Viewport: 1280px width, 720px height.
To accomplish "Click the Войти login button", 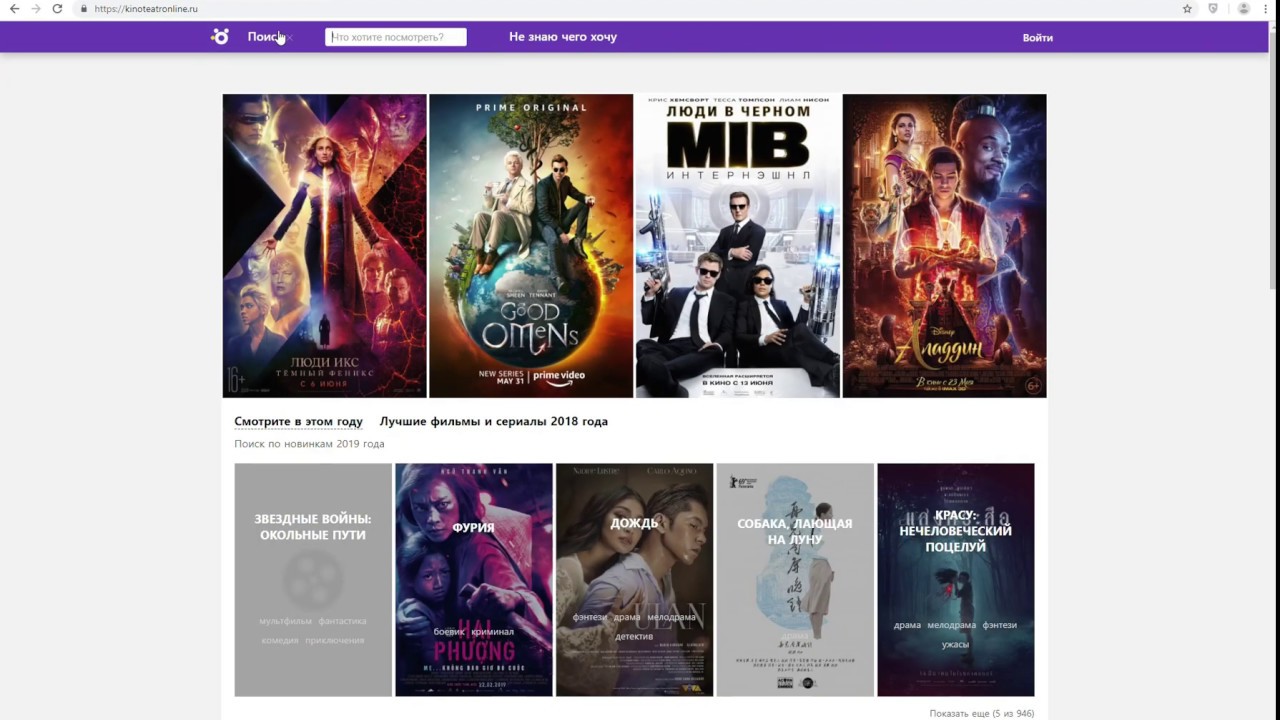I will tap(1037, 38).
